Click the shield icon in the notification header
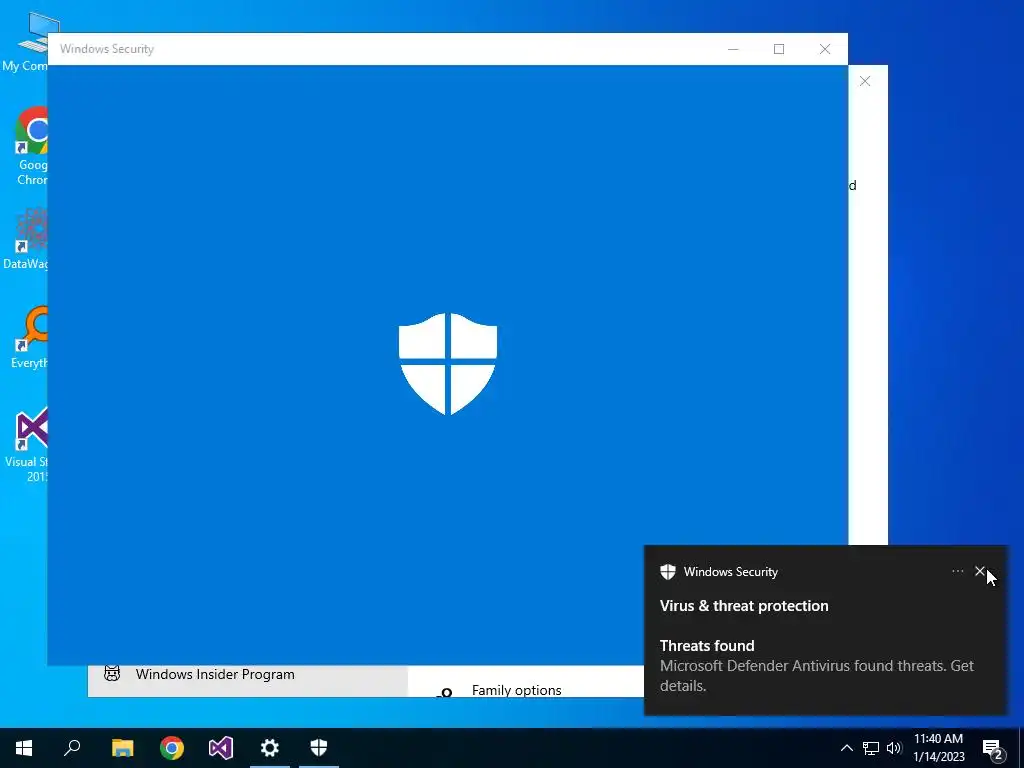The image size is (1024, 768). pos(667,571)
